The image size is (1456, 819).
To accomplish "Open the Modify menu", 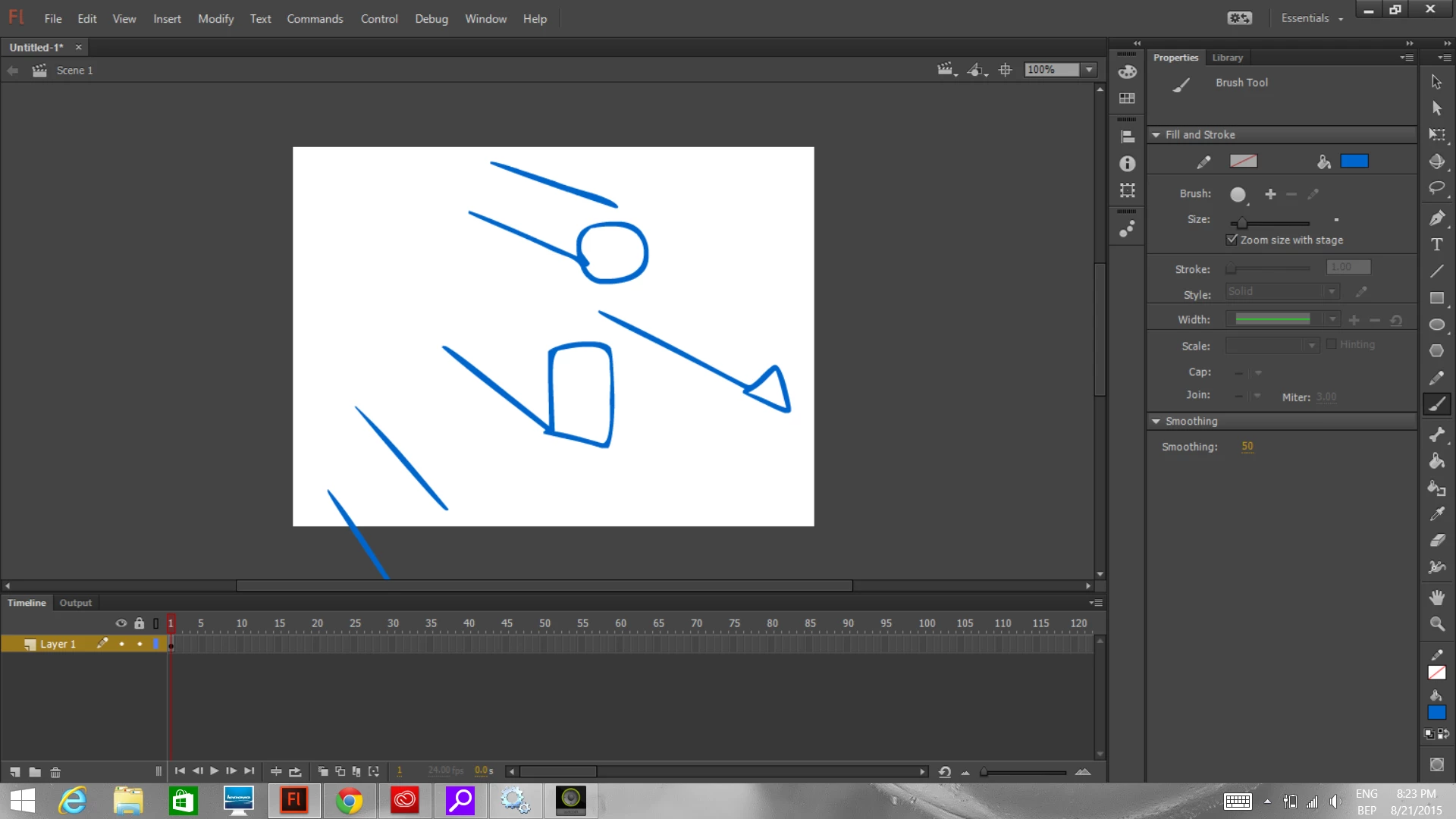I will point(215,19).
